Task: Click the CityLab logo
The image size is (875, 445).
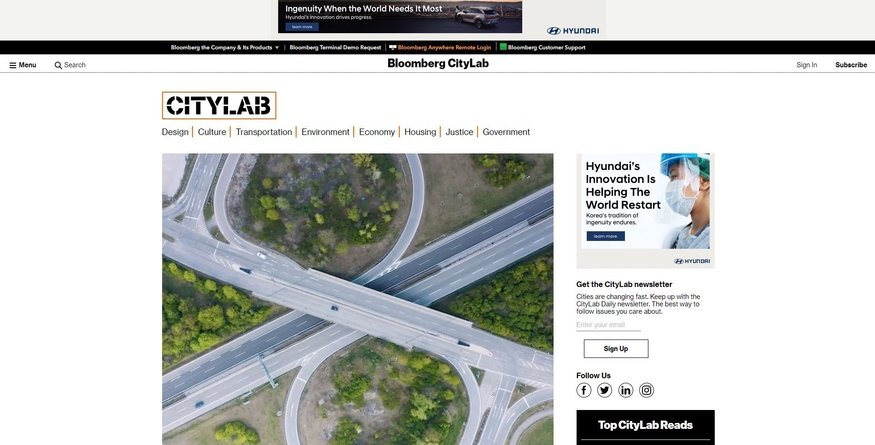Action: click(x=219, y=106)
